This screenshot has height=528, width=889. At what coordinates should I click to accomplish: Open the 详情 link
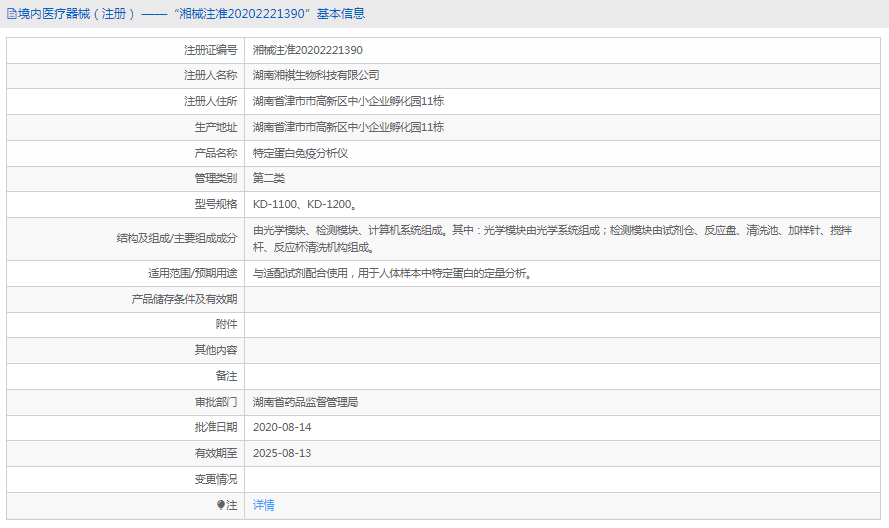point(263,506)
